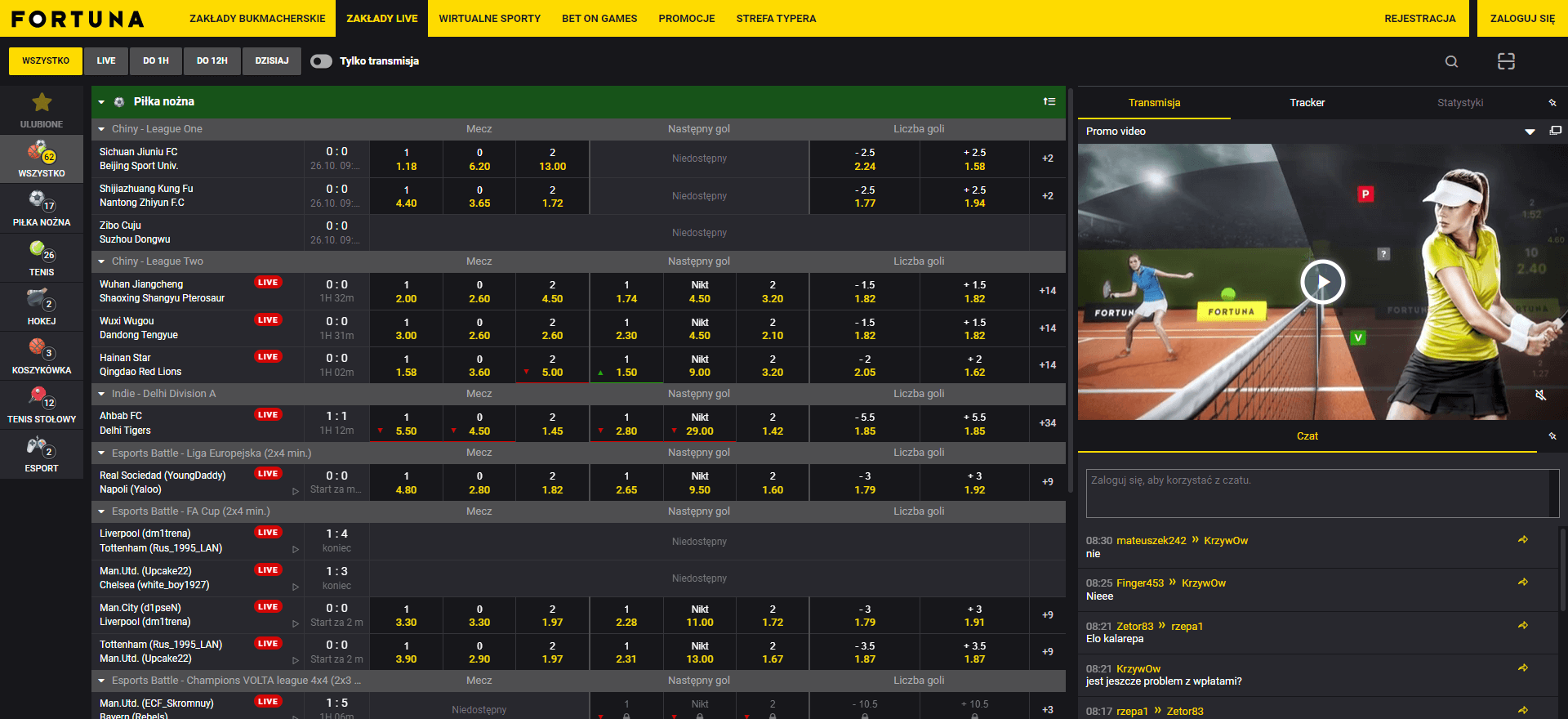This screenshot has width=1568, height=719.
Task: Click the layout view icon beside search
Action: (x=1506, y=61)
